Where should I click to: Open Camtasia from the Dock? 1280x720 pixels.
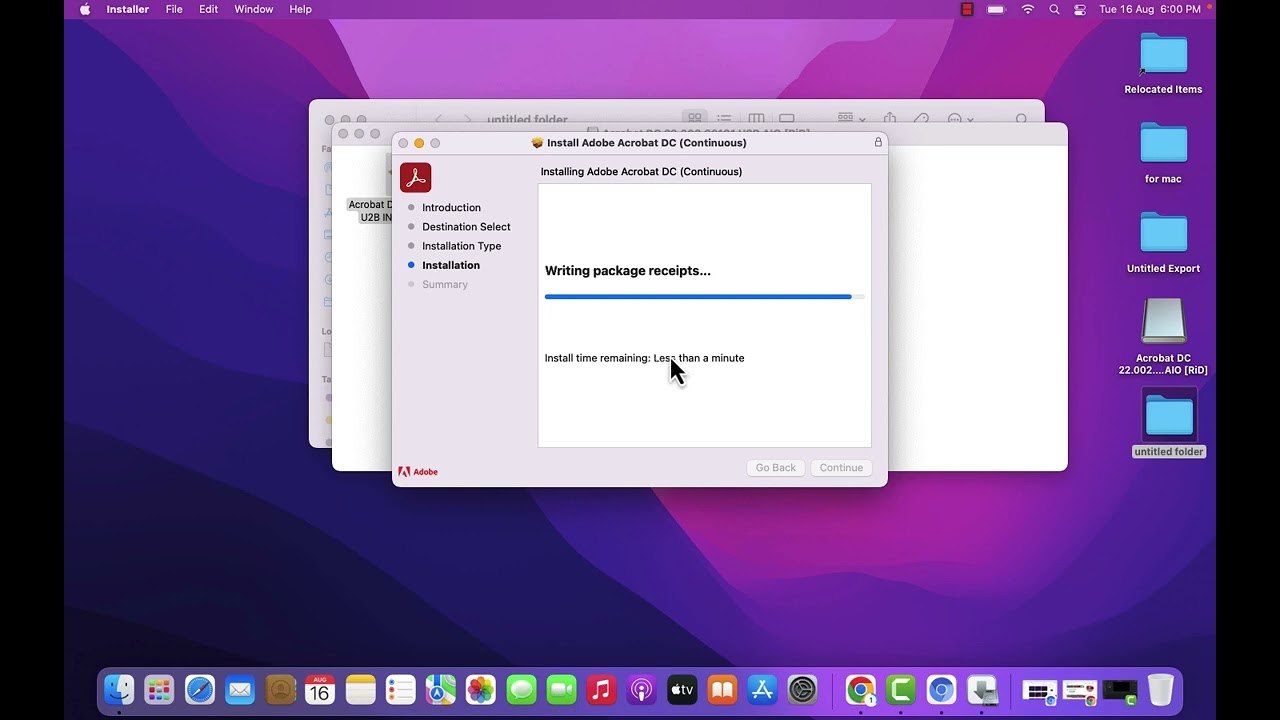coord(901,689)
